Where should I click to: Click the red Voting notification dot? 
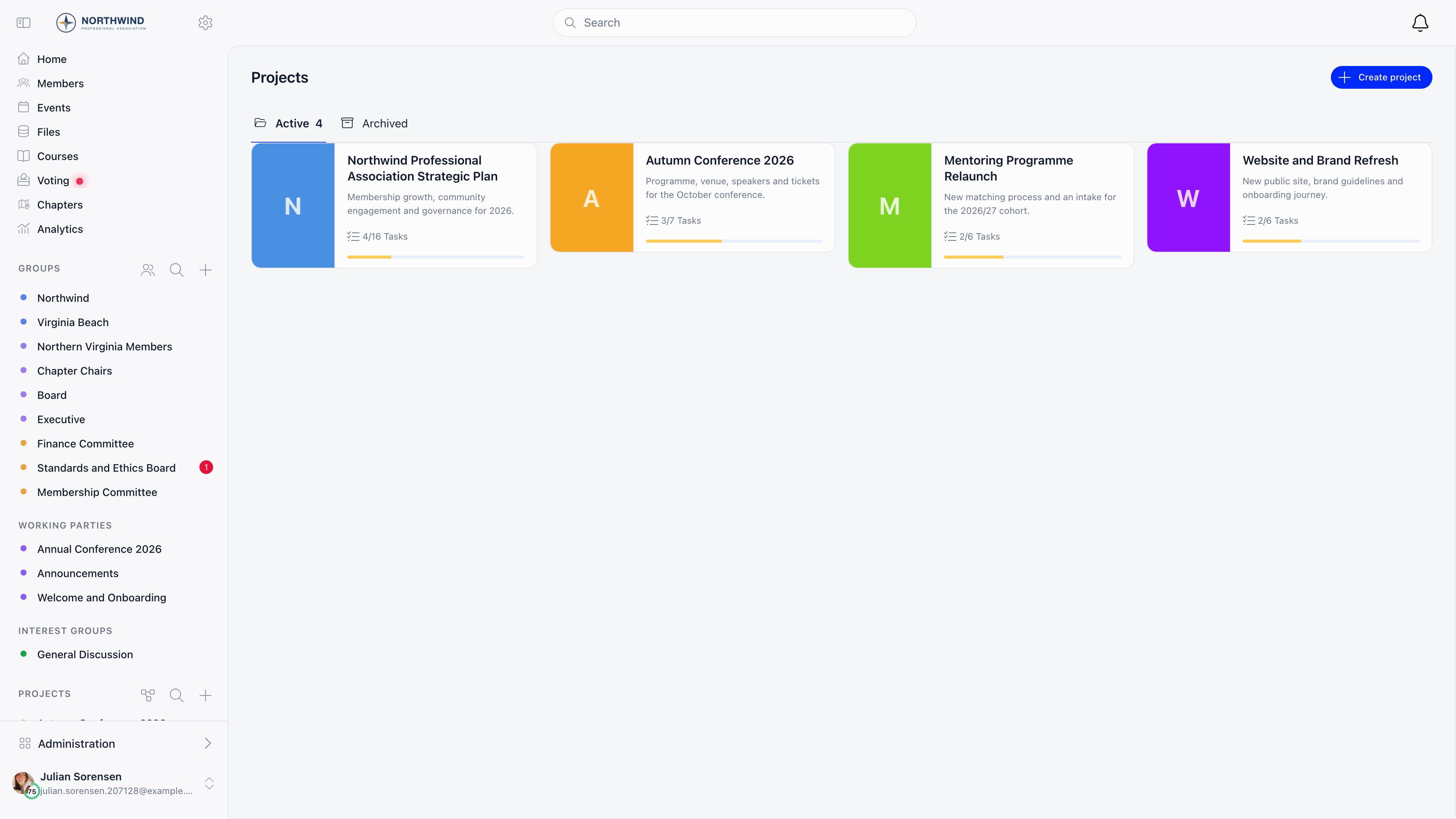coord(80,181)
